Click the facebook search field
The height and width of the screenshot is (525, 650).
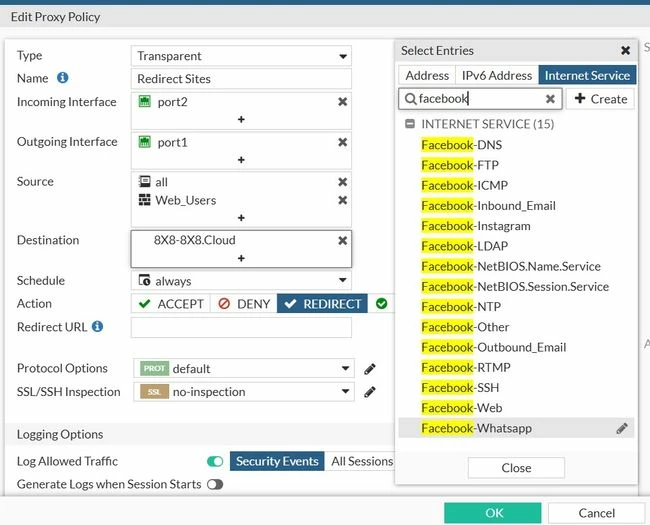tap(480, 99)
